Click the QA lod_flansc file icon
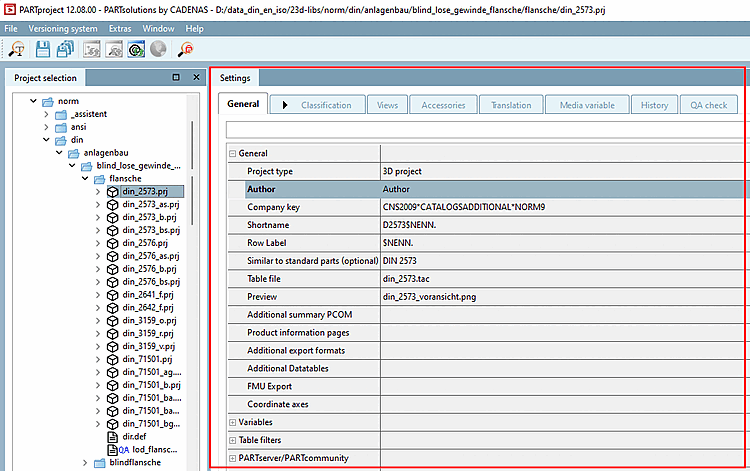Image resolution: width=750 pixels, height=471 pixels. click(112, 449)
